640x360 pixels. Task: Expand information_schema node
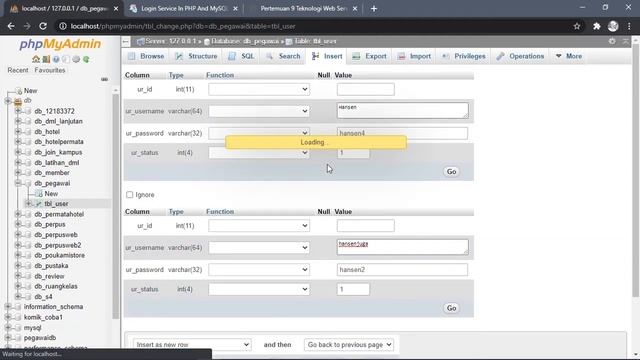point(8,307)
